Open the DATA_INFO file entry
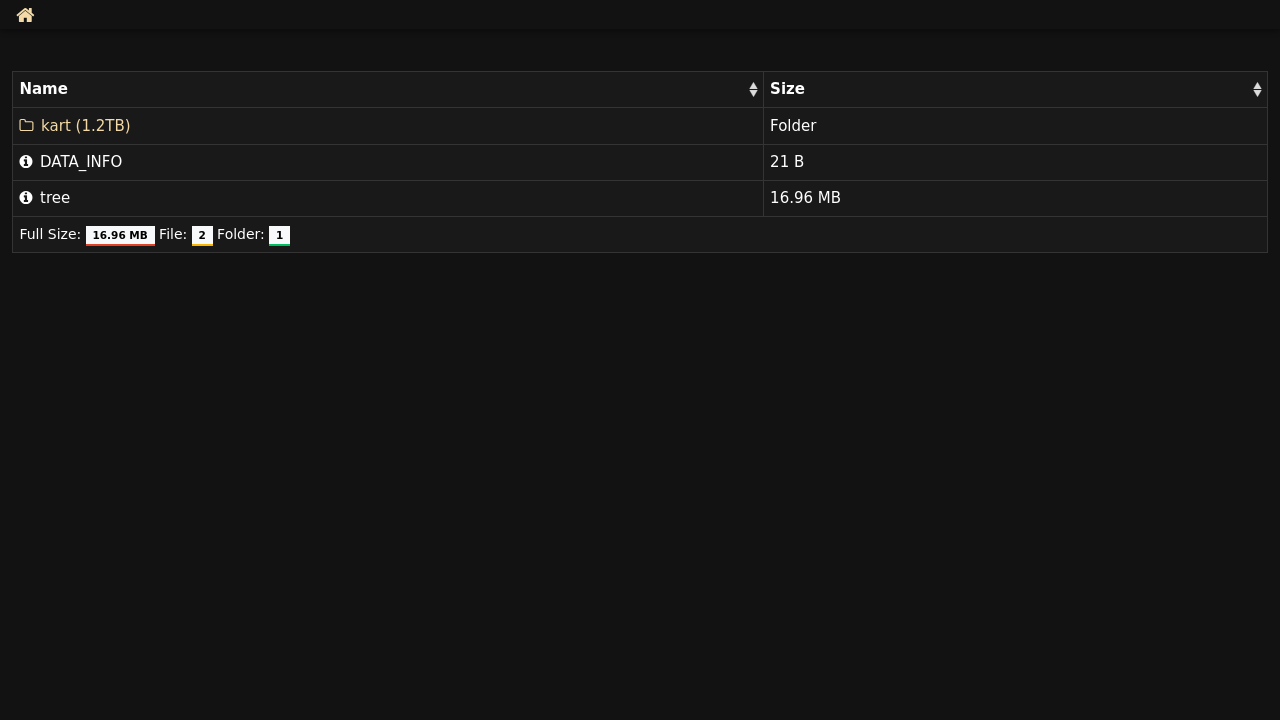 (x=81, y=162)
